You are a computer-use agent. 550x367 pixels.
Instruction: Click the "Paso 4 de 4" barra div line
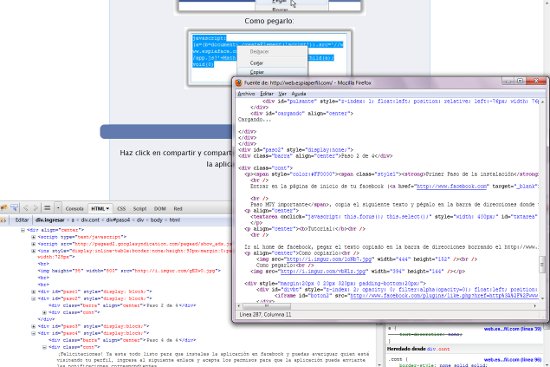point(122,340)
